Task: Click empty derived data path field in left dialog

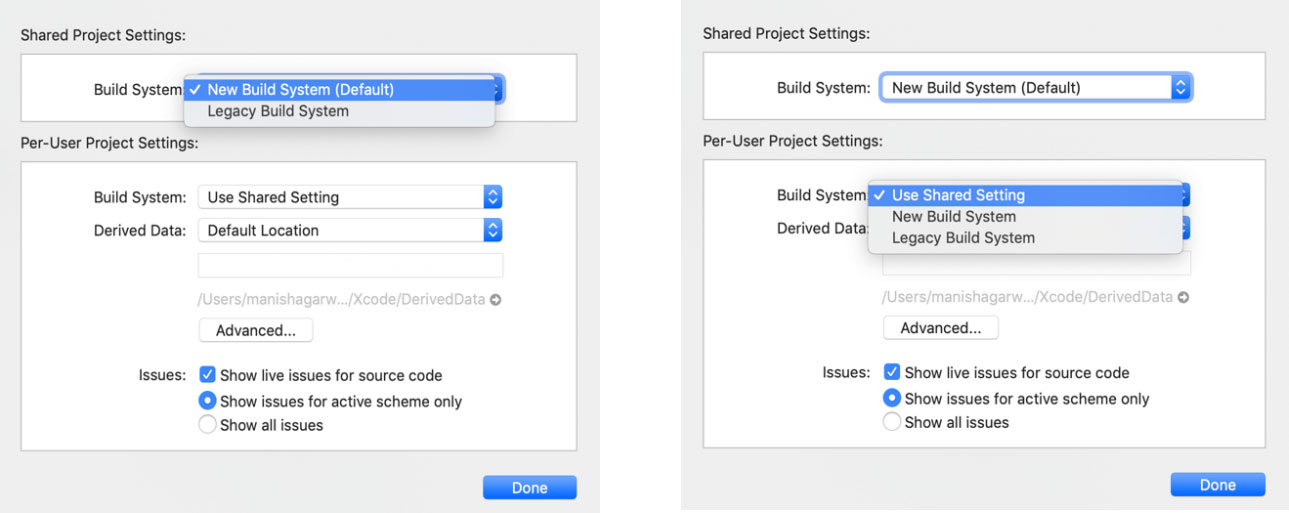Action: pos(350,265)
